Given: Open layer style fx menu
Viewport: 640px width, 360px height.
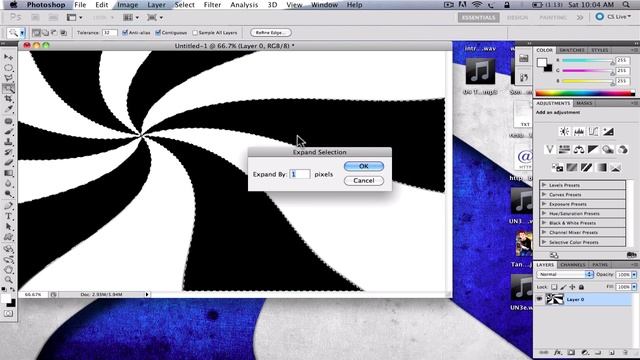Looking at the screenshot, I should pyautogui.click(x=558, y=352).
